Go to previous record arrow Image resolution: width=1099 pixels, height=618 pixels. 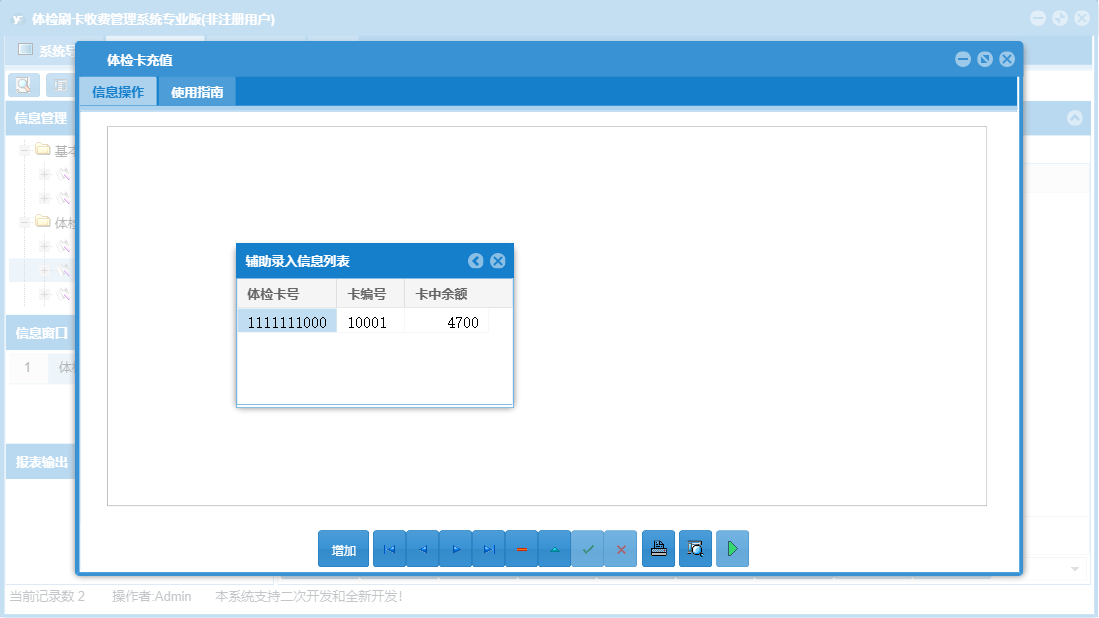coord(423,549)
